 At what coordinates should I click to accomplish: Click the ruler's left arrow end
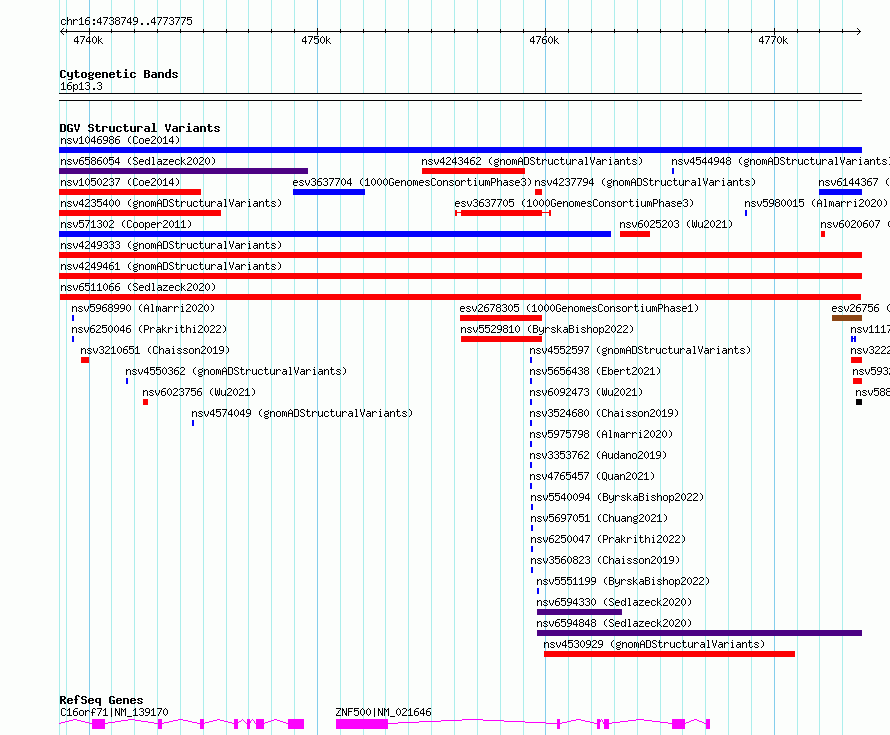click(62, 32)
